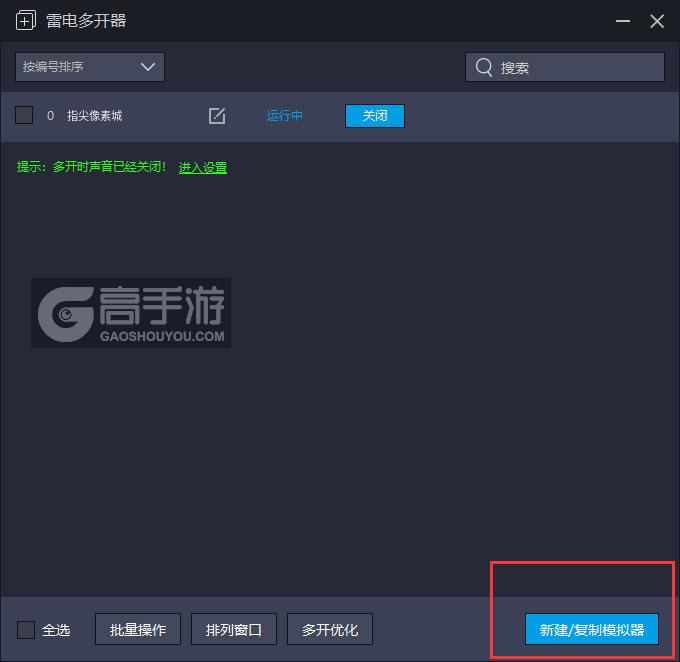The height and width of the screenshot is (662, 680).
Task: Click the multi-instance manager logo icon
Action: click(x=26, y=20)
